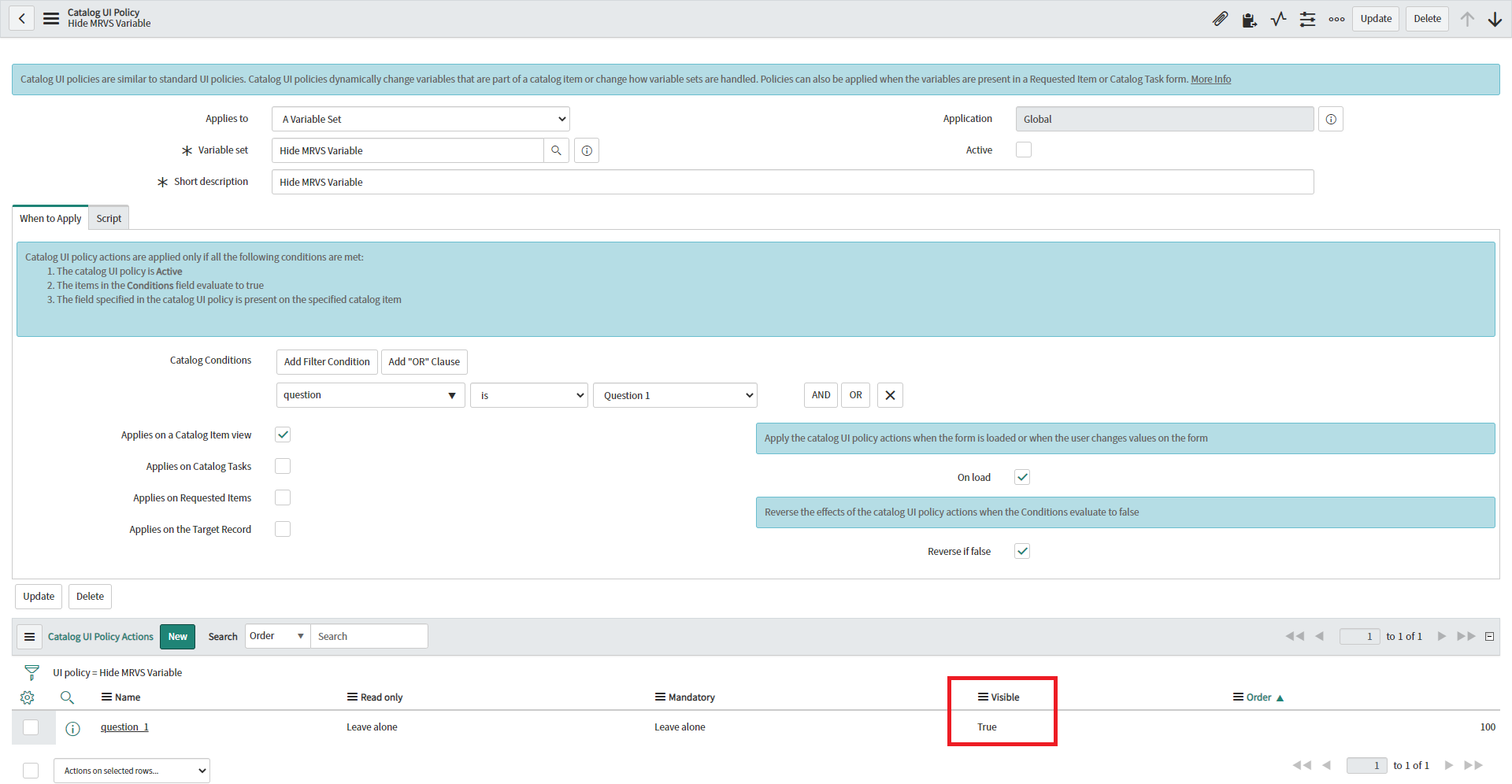Switch to the Script tab
The image size is (1512, 784).
[x=108, y=218]
